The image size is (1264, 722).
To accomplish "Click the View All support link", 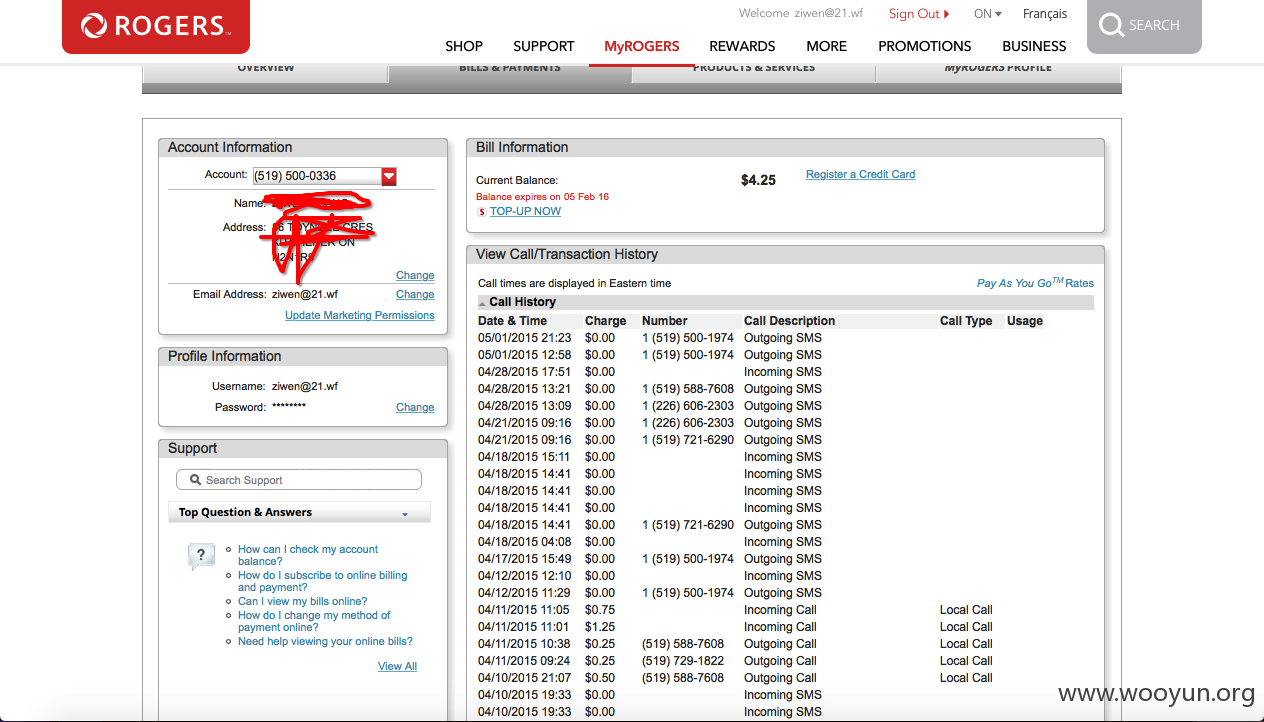I will (397, 667).
